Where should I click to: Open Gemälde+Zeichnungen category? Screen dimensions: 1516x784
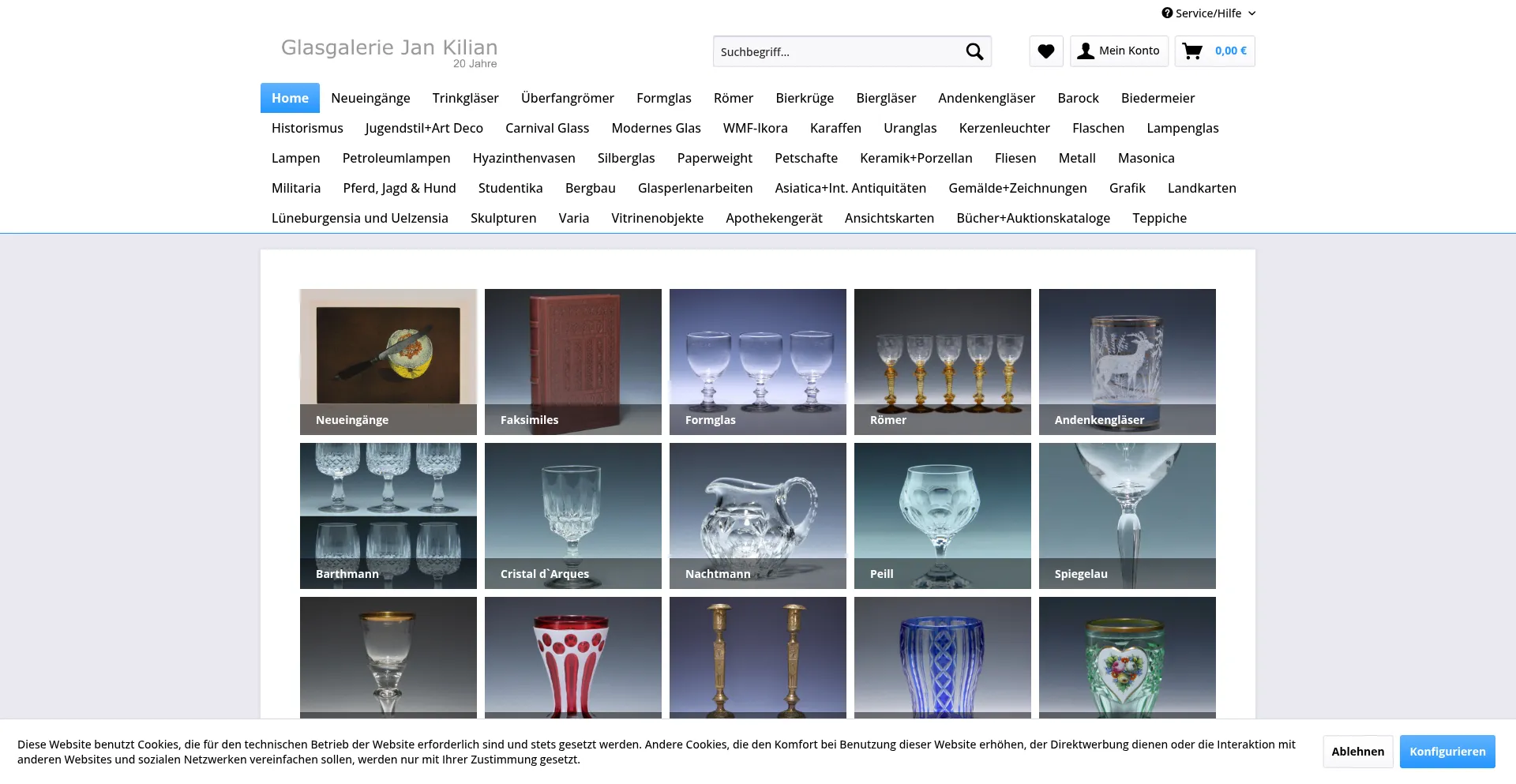pyautogui.click(x=1017, y=188)
